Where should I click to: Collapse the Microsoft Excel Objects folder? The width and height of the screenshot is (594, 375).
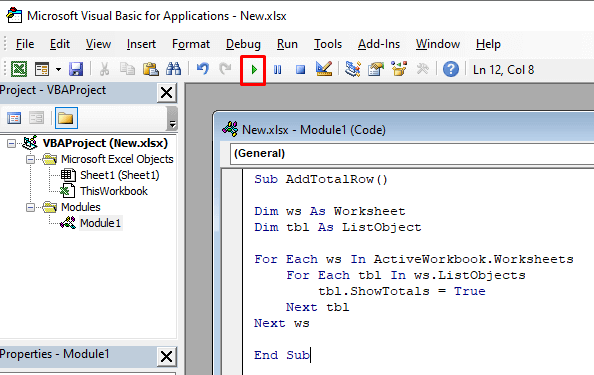(31, 159)
